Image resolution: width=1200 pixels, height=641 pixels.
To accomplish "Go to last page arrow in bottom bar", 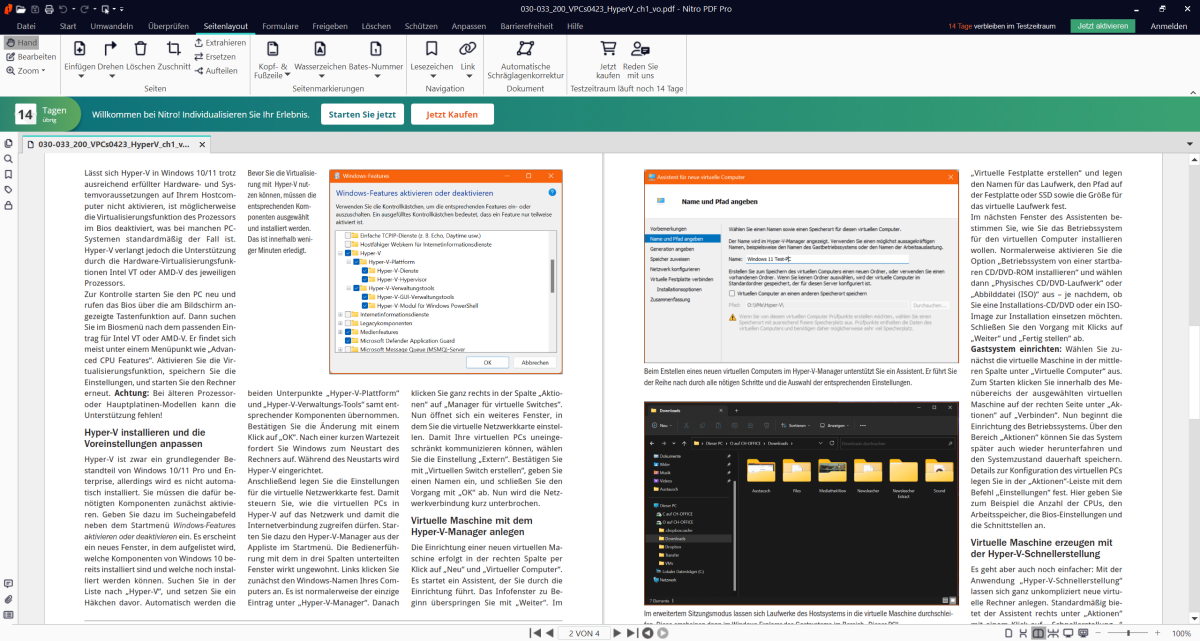I will click(632, 633).
